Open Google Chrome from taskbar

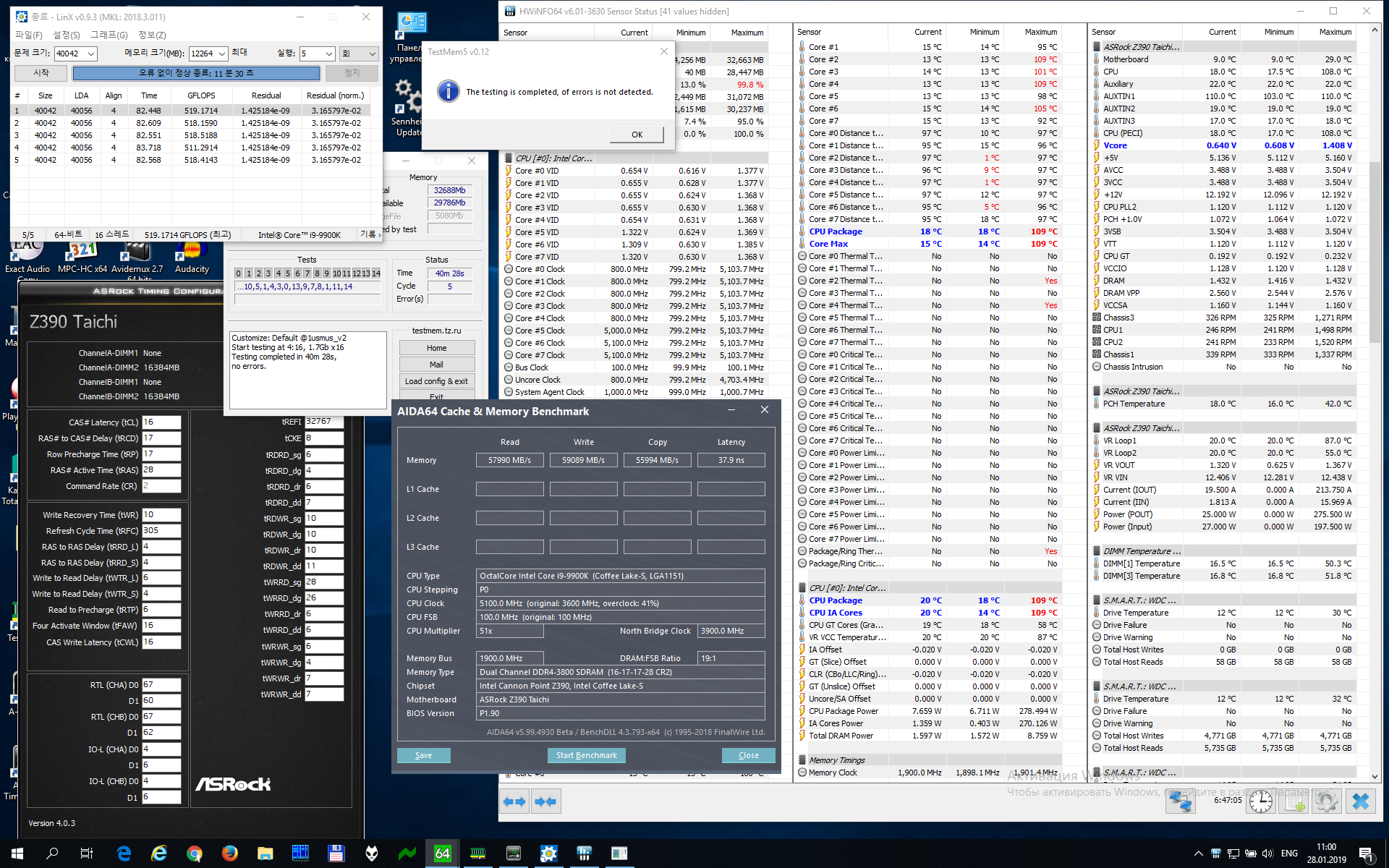tap(194, 854)
